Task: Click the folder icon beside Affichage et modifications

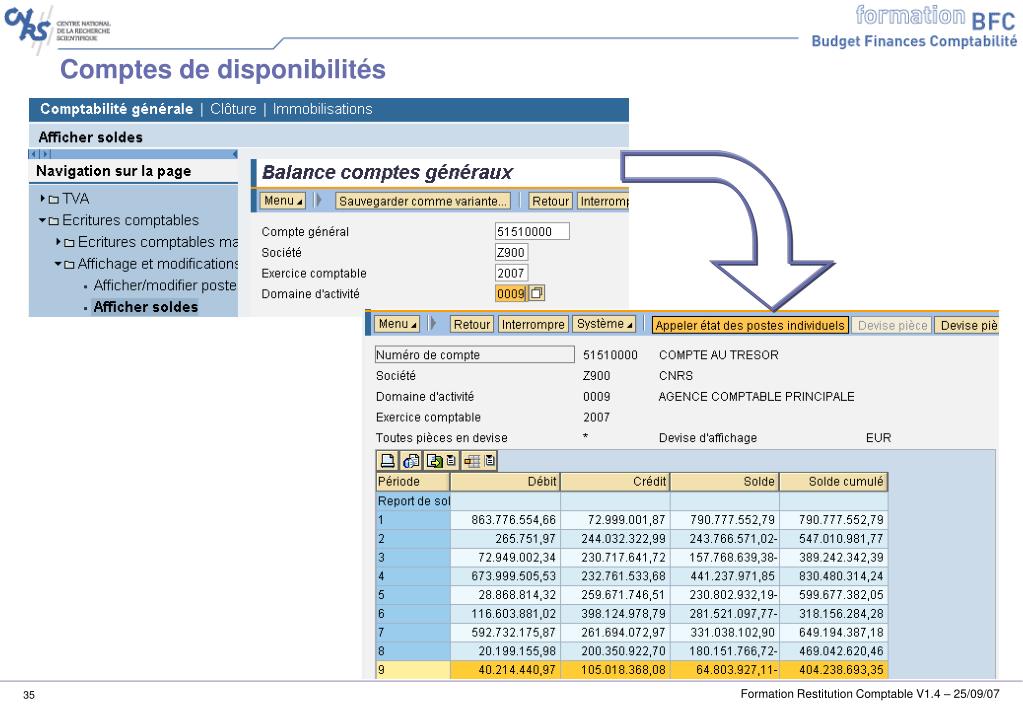Action: (x=69, y=264)
